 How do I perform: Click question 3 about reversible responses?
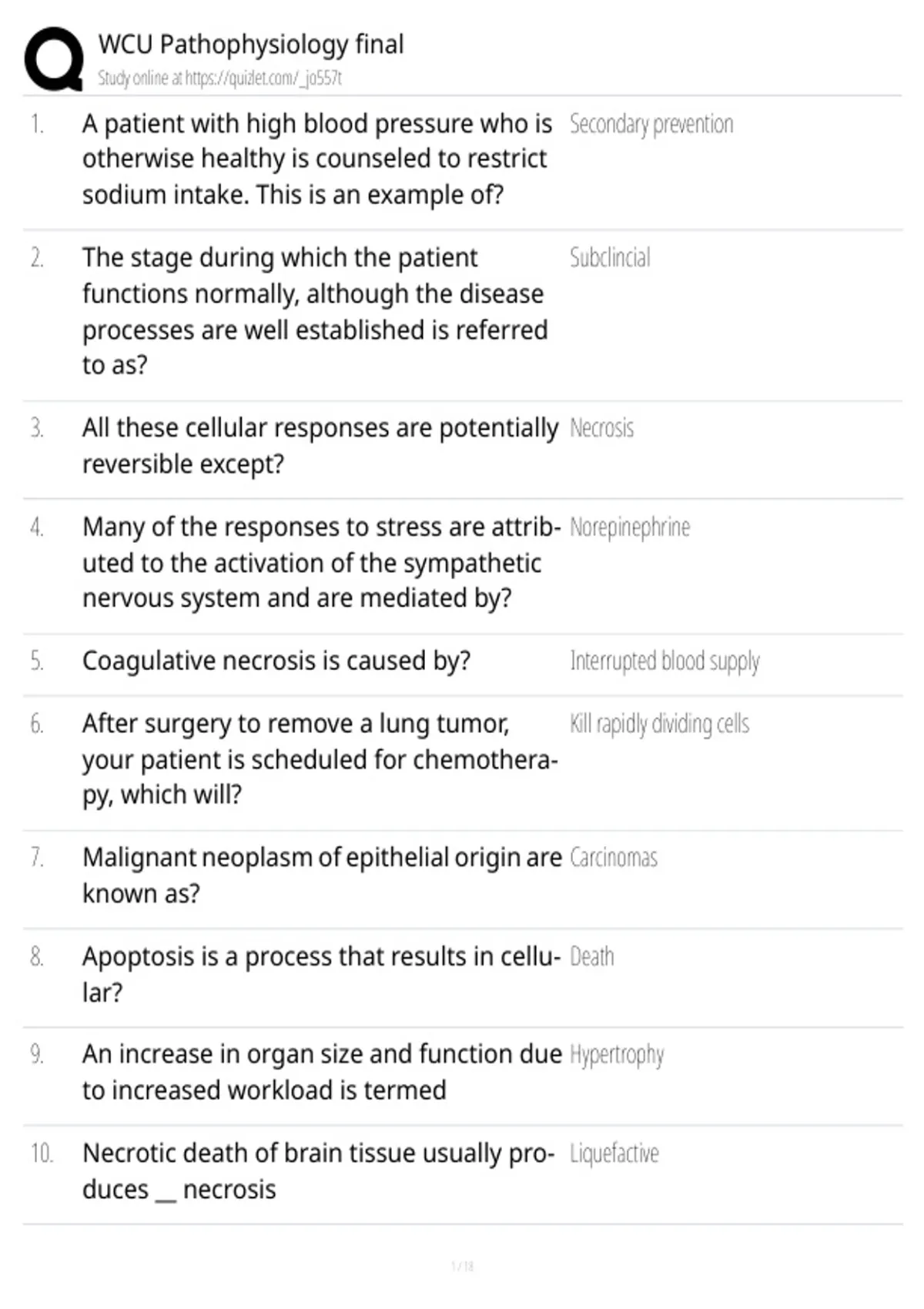(x=320, y=446)
